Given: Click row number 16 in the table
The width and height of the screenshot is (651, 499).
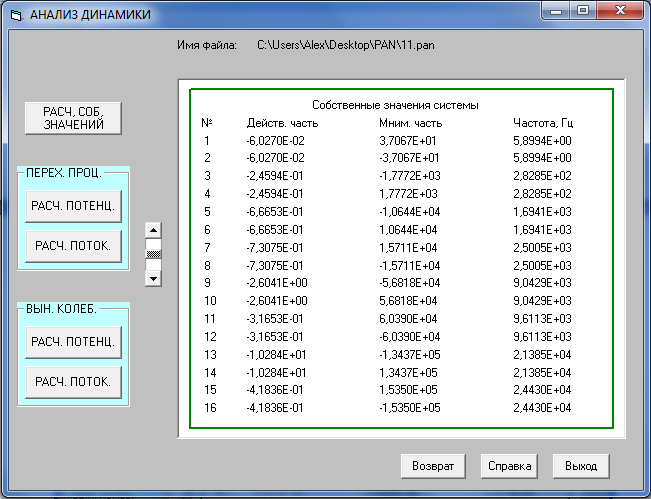Looking at the screenshot, I should click(210, 408).
